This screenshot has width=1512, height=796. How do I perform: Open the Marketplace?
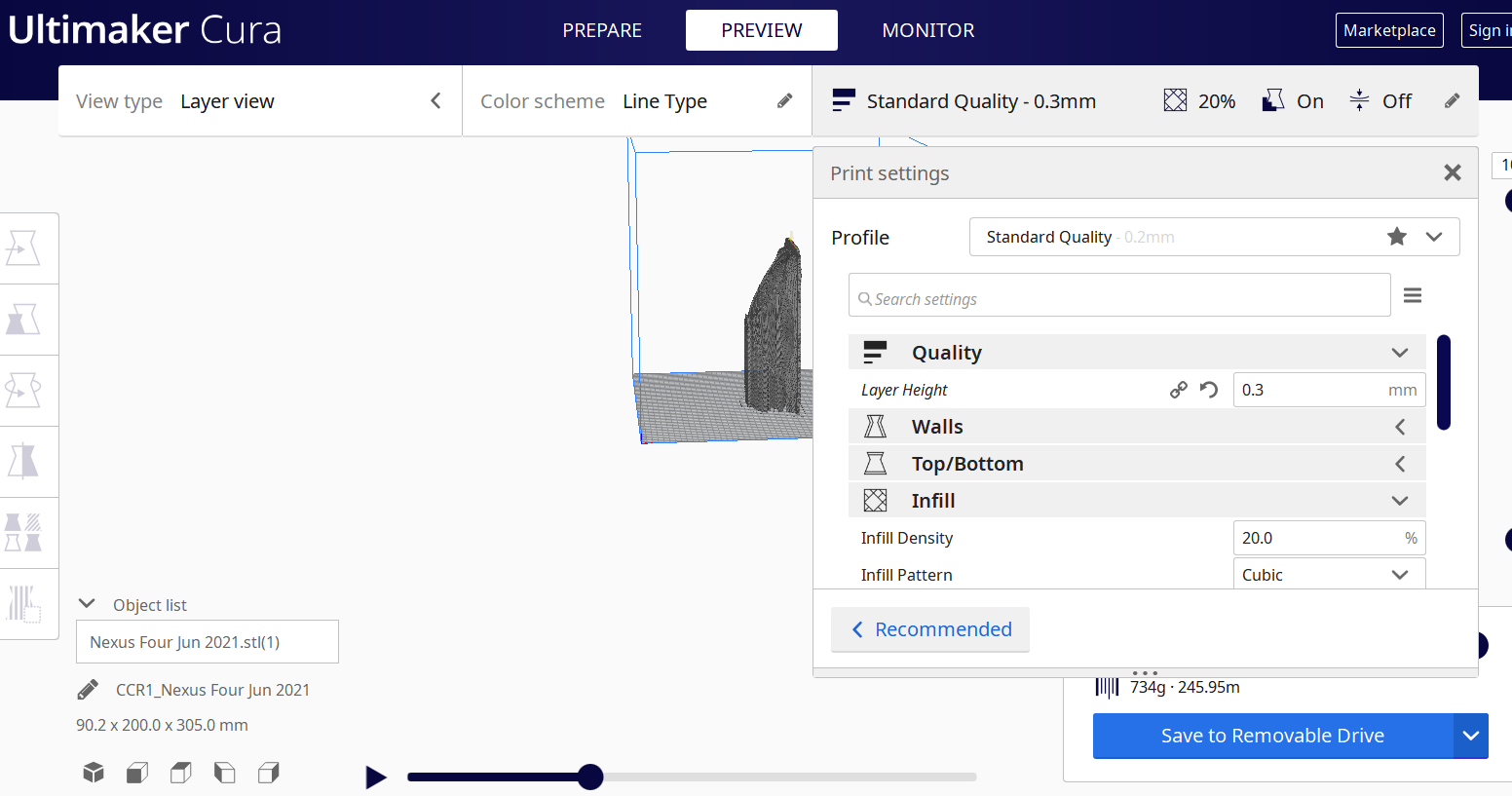pyautogui.click(x=1389, y=30)
